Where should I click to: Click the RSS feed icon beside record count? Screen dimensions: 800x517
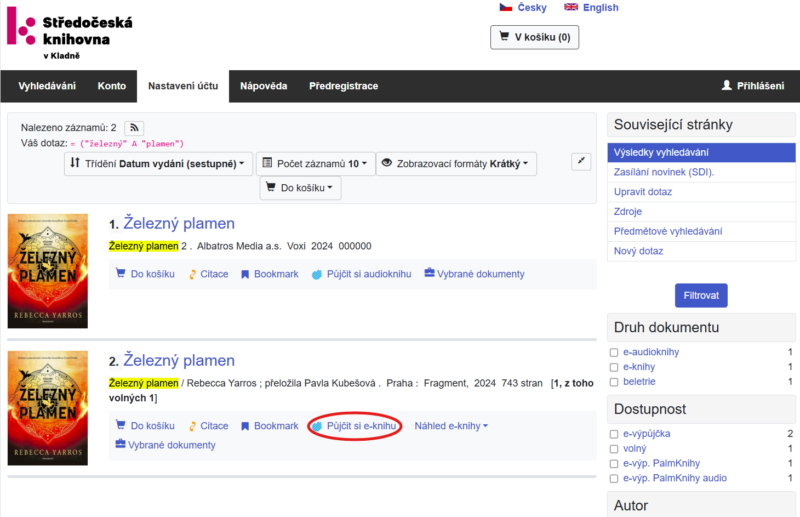coord(134,128)
